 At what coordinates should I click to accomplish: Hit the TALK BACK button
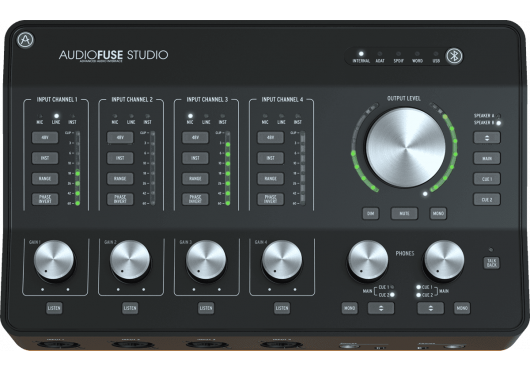pyautogui.click(x=491, y=263)
